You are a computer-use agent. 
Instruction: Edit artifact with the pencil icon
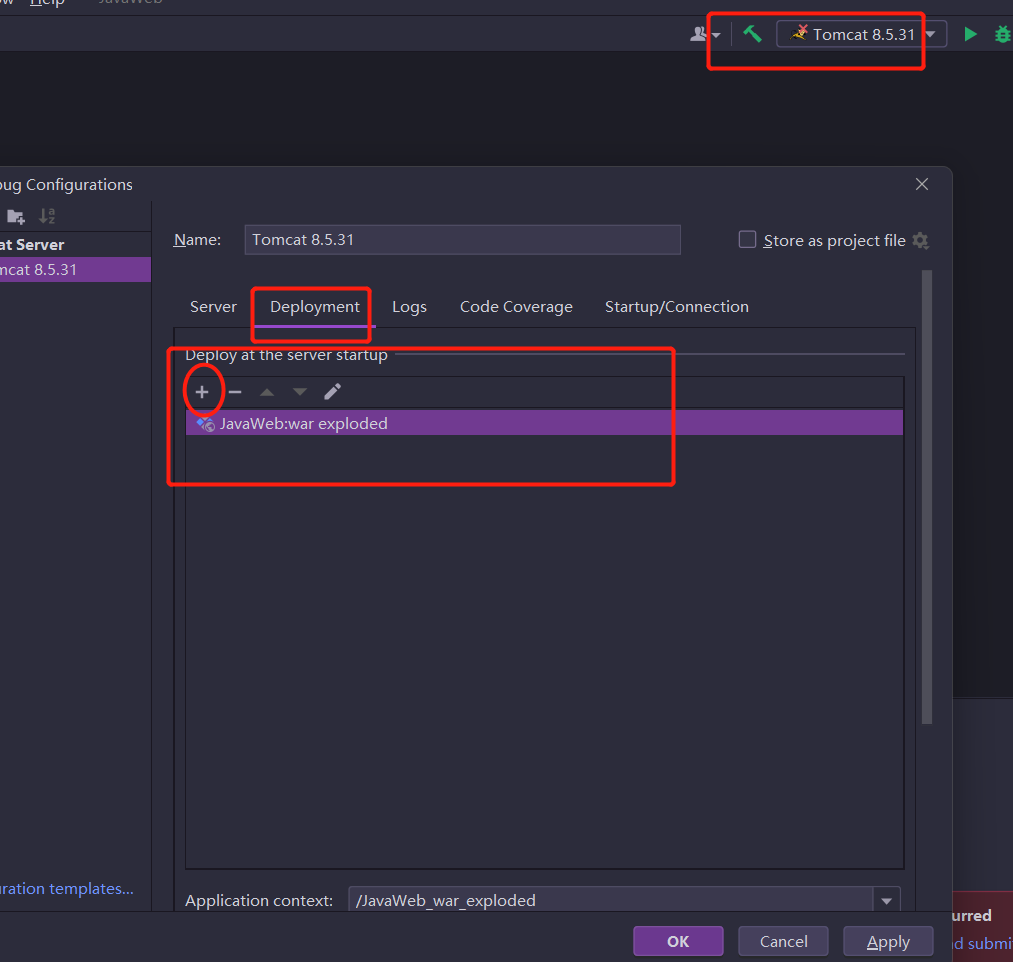(x=332, y=392)
